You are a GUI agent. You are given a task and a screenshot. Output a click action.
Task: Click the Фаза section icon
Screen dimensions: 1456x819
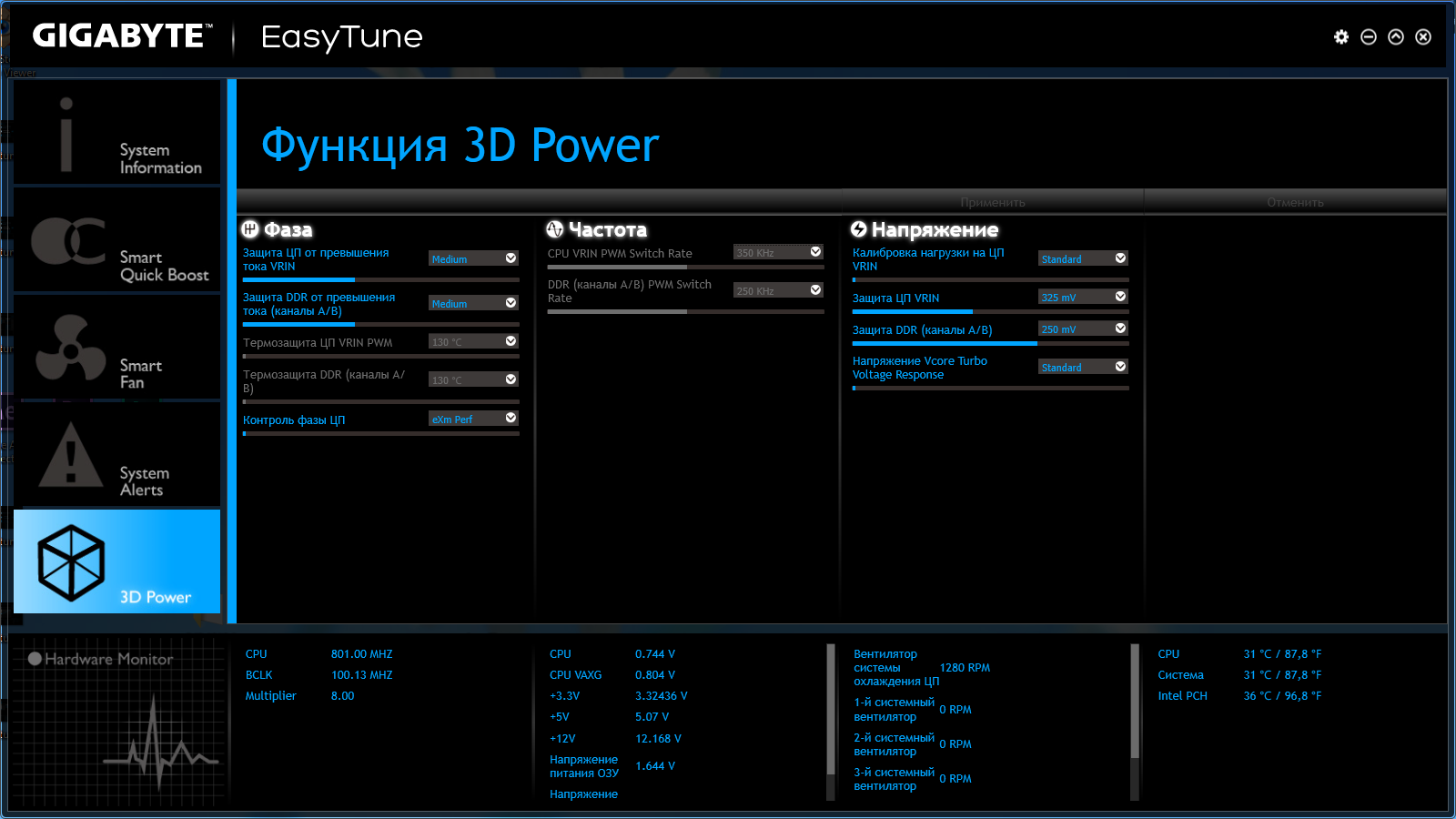tap(250, 229)
